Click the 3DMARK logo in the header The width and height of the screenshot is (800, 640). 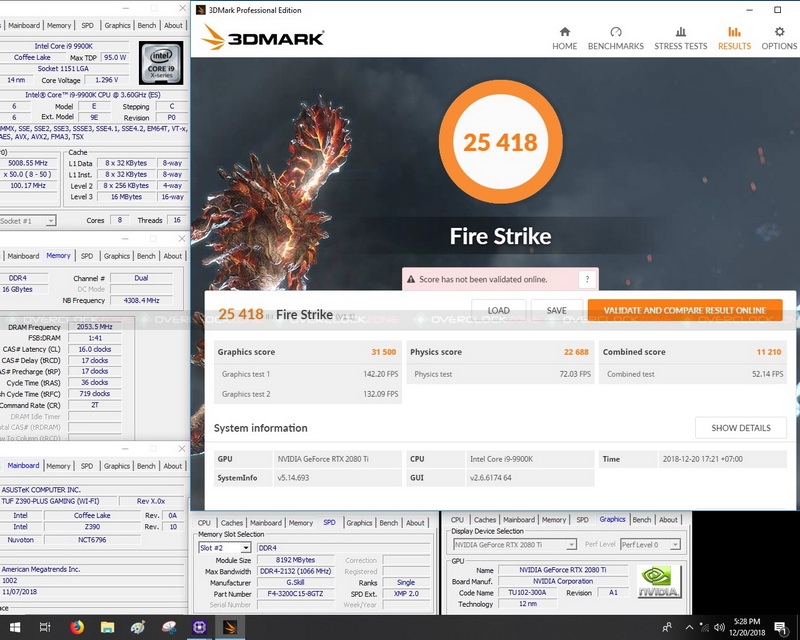[263, 38]
